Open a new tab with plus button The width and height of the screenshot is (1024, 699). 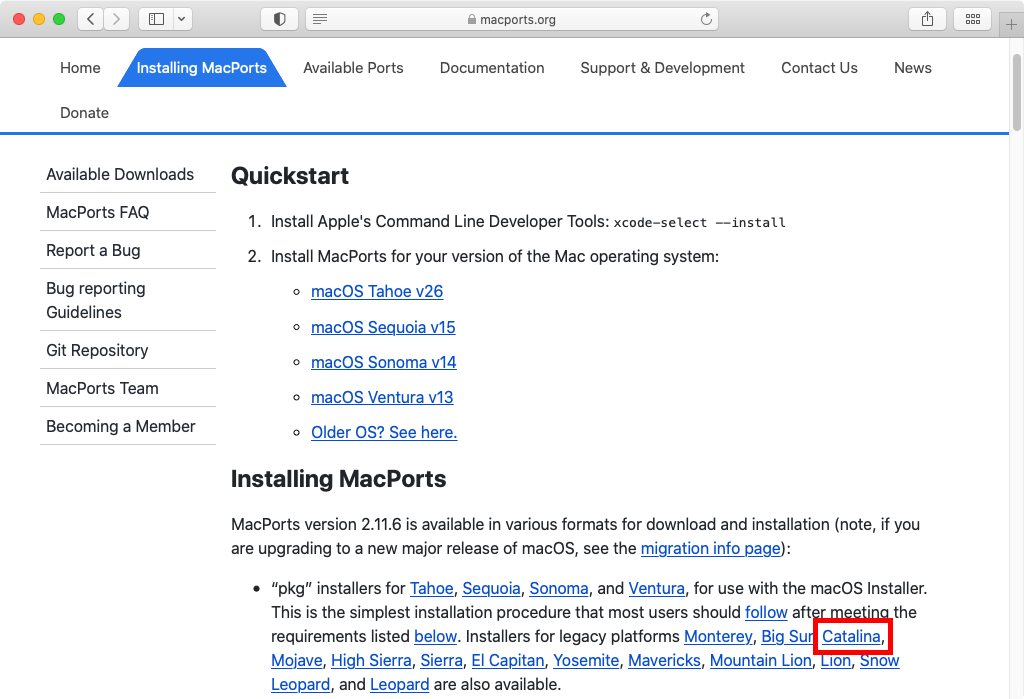click(1011, 26)
